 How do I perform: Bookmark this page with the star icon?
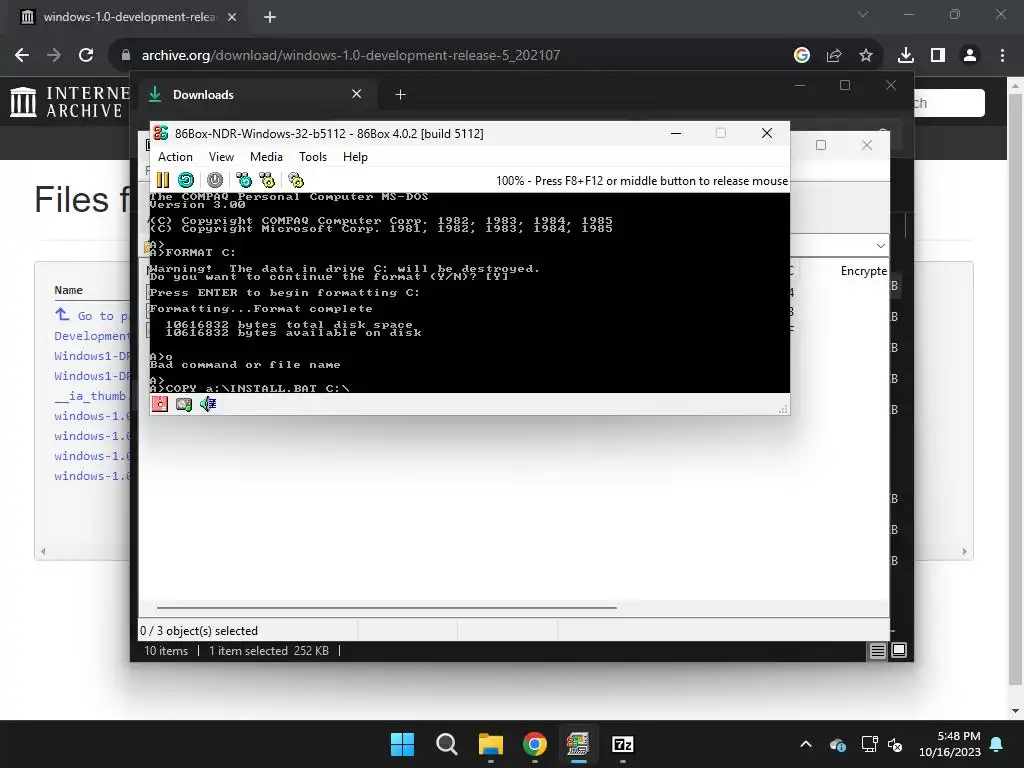(x=866, y=56)
